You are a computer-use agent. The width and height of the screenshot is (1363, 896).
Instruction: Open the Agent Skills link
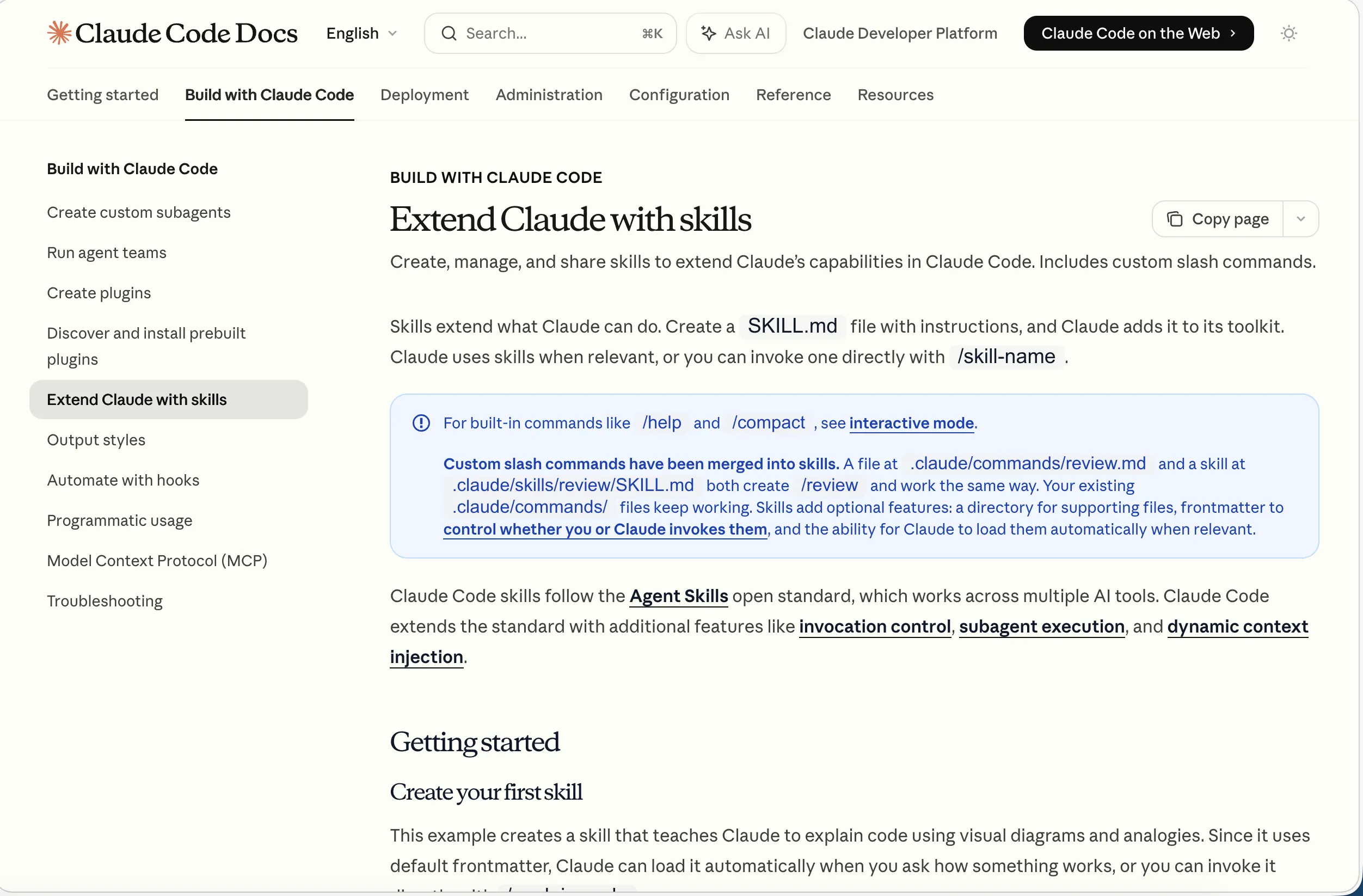click(679, 596)
